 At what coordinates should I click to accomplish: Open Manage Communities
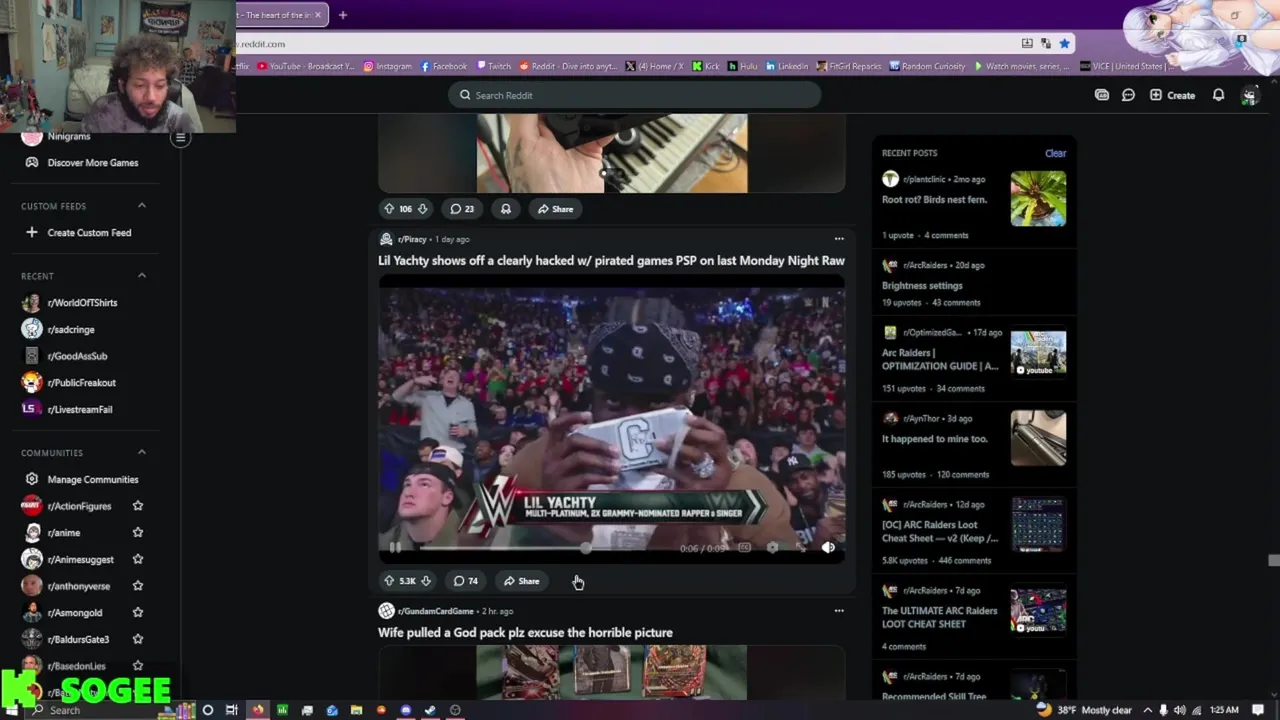82,480
